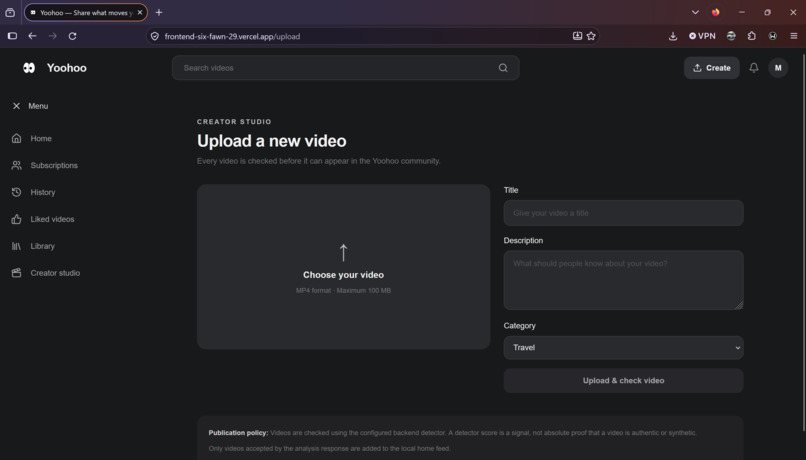Click Upload & check video button
The image size is (806, 460).
coord(624,381)
